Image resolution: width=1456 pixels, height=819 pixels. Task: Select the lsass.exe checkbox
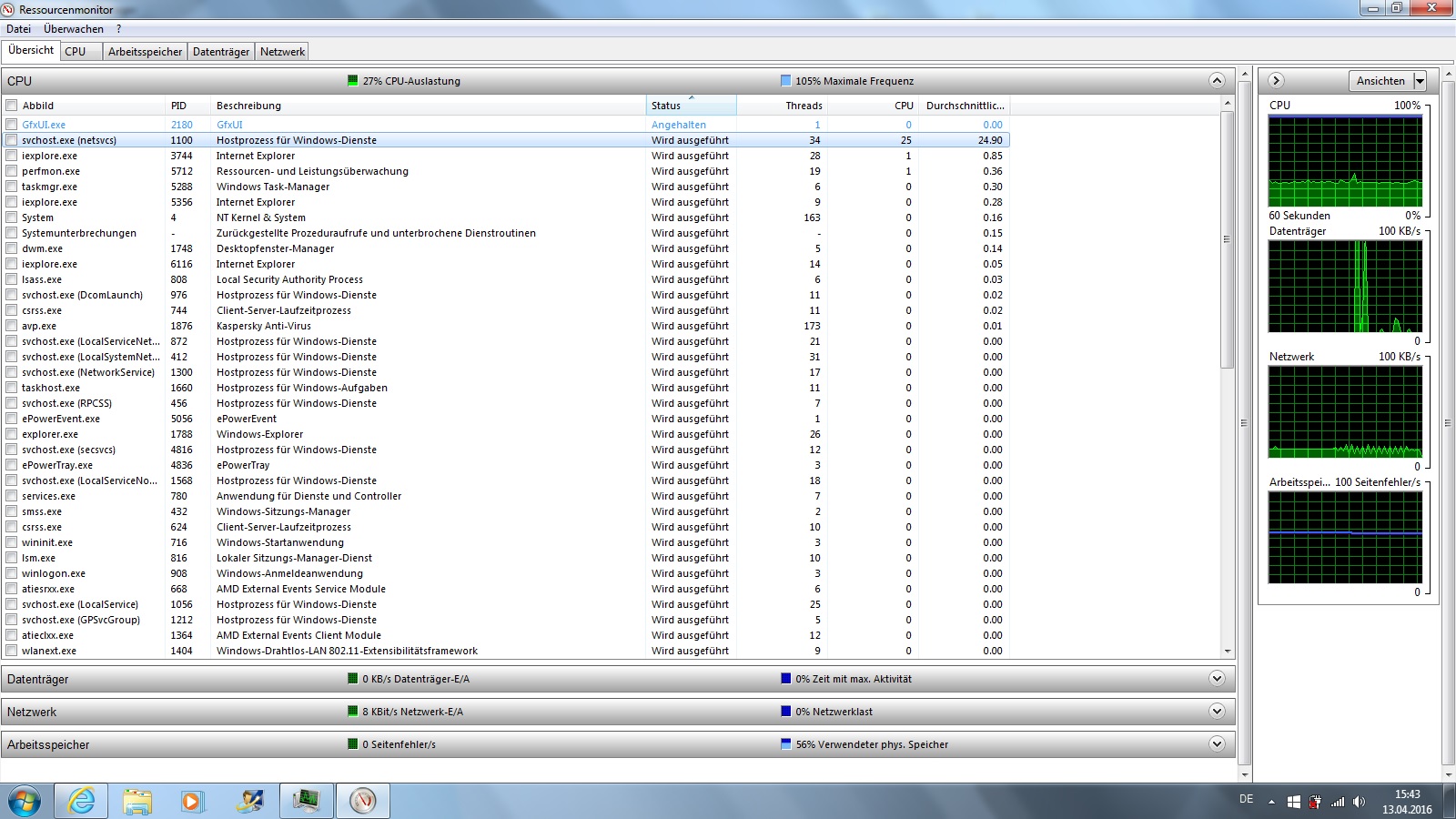[x=12, y=279]
